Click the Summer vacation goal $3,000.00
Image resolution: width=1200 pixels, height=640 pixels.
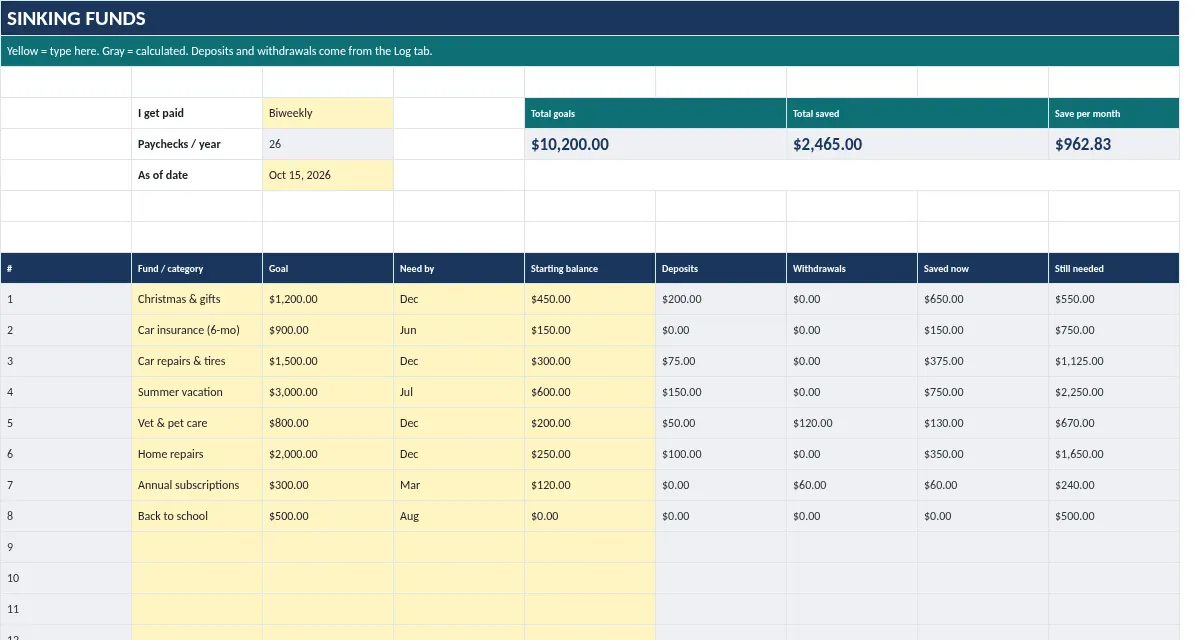click(x=328, y=392)
